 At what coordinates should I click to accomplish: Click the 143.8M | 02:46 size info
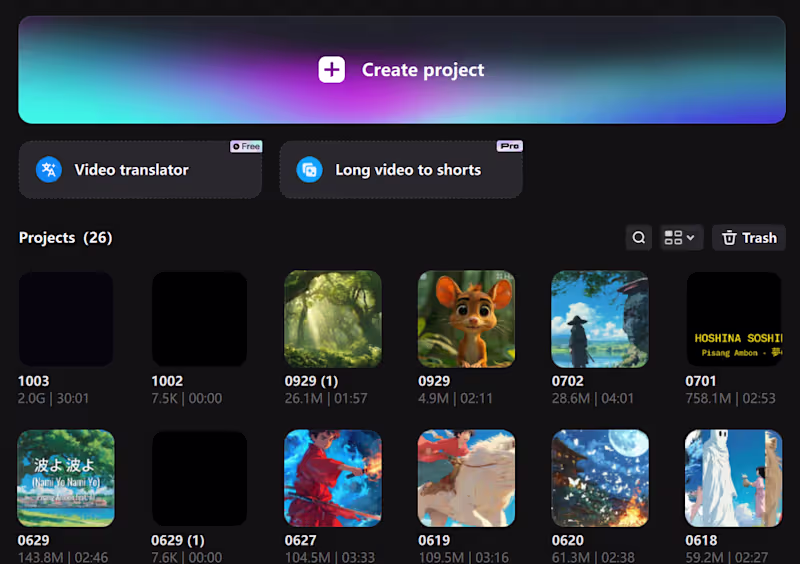(x=63, y=557)
